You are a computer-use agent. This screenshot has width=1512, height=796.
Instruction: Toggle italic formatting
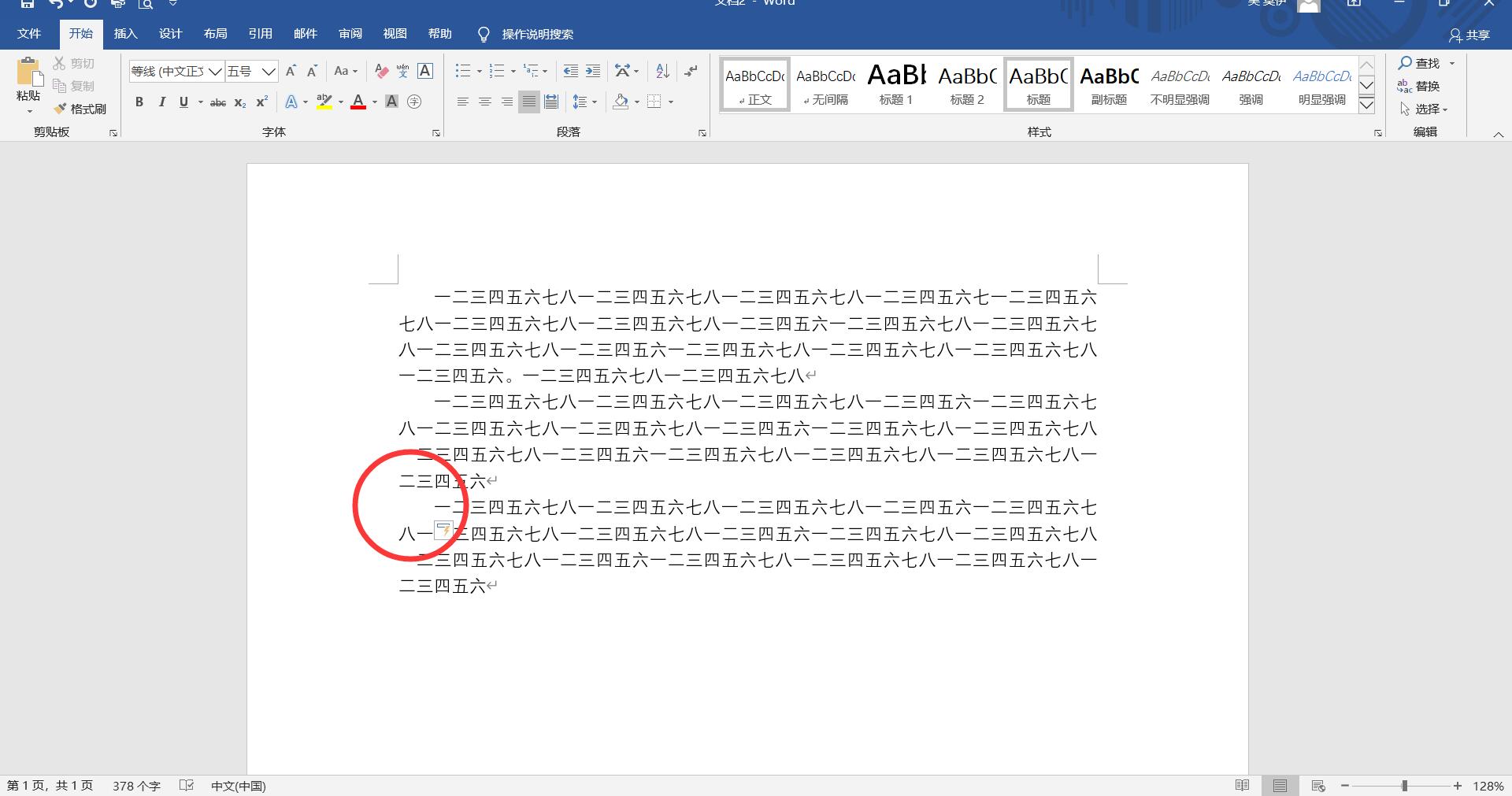(x=161, y=102)
